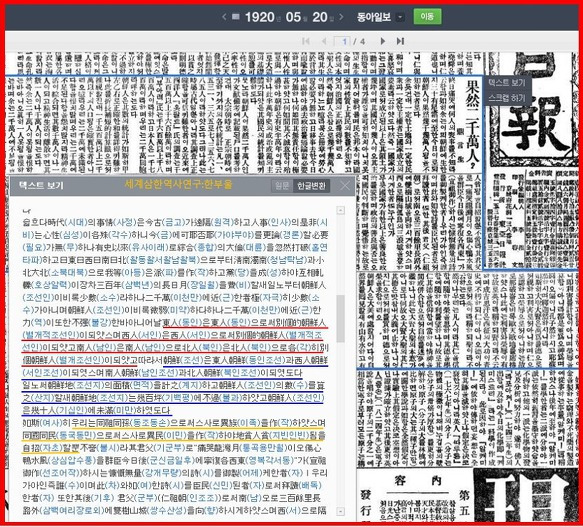Go to the previous date with left chevron
Image resolution: width=583 pixels, height=527 pixels.
224,17
